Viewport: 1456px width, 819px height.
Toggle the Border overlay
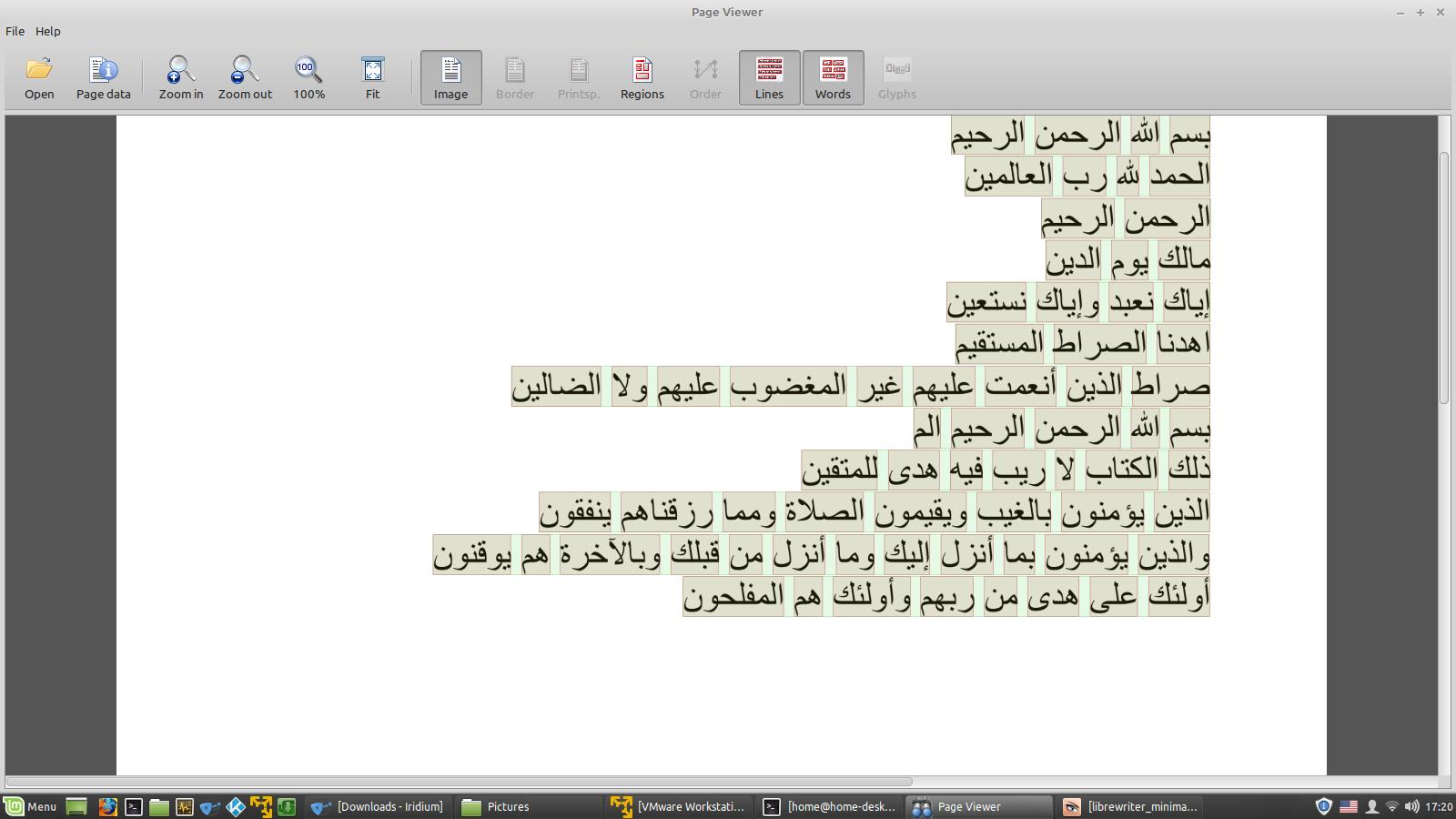coord(514,77)
